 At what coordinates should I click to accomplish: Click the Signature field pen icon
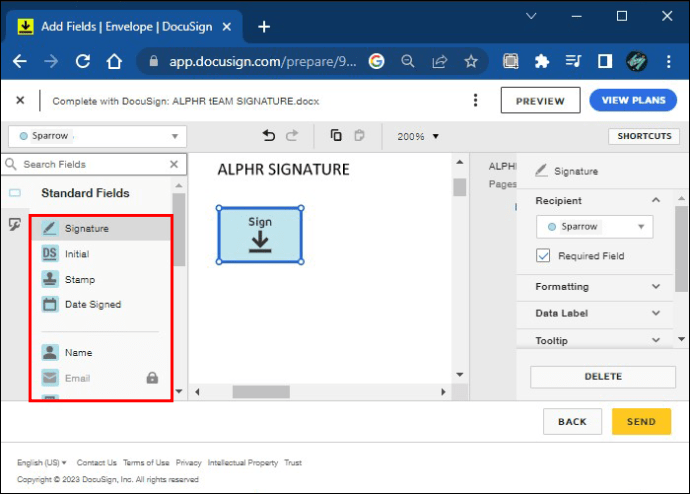[49, 228]
